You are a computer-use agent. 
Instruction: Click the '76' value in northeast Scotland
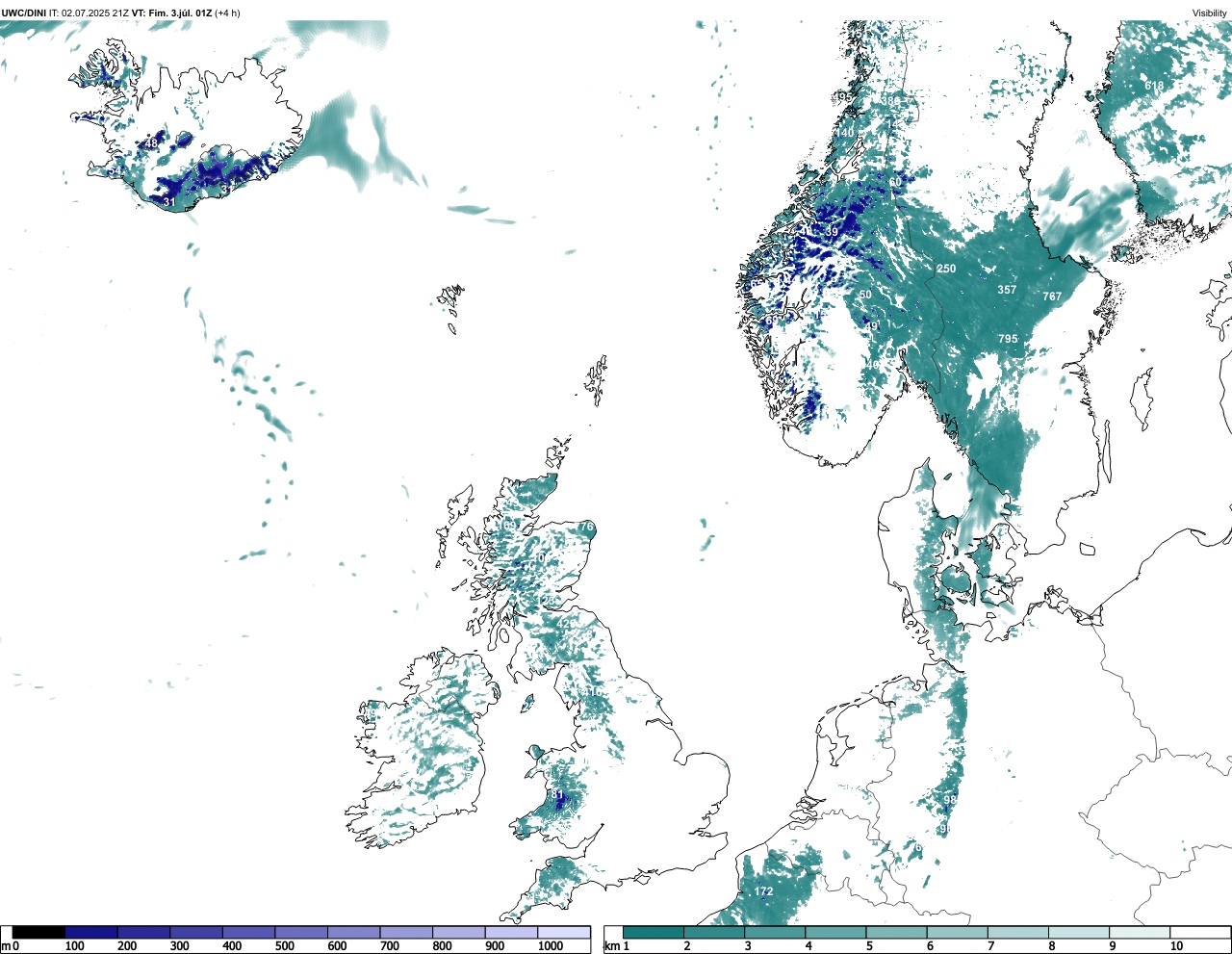point(587,527)
